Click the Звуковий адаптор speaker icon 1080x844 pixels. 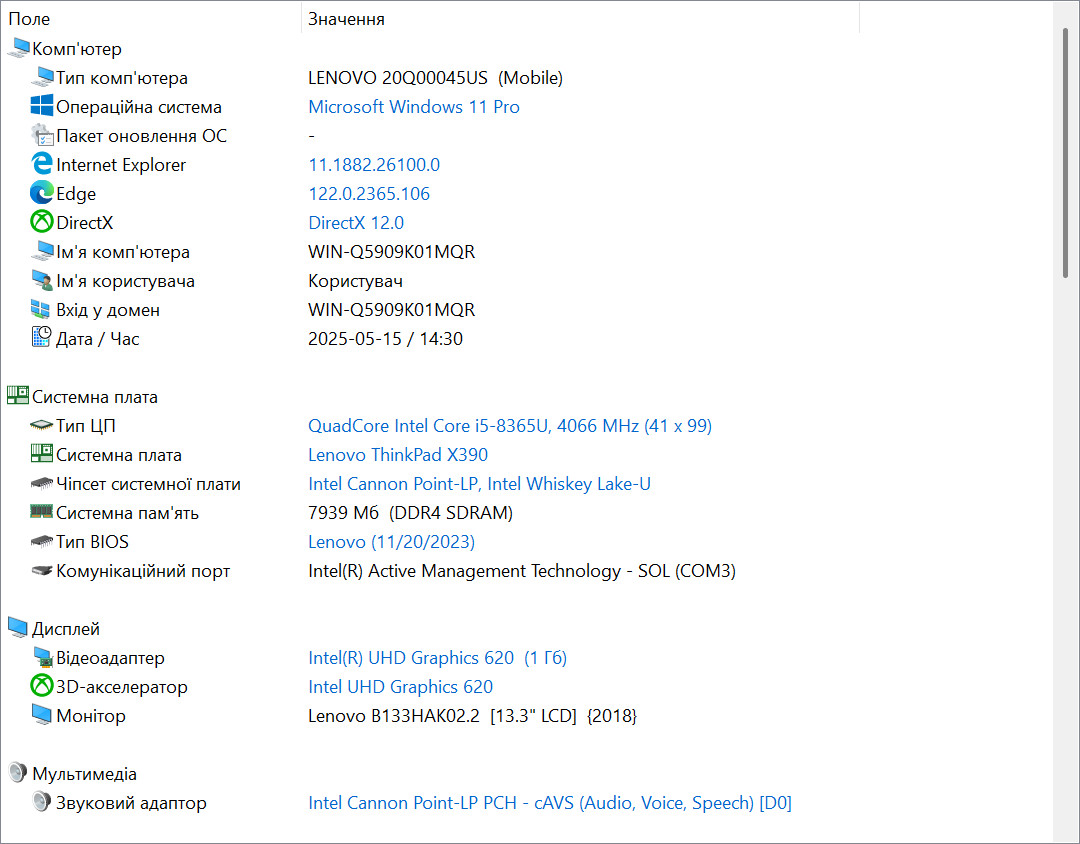pyautogui.click(x=42, y=802)
